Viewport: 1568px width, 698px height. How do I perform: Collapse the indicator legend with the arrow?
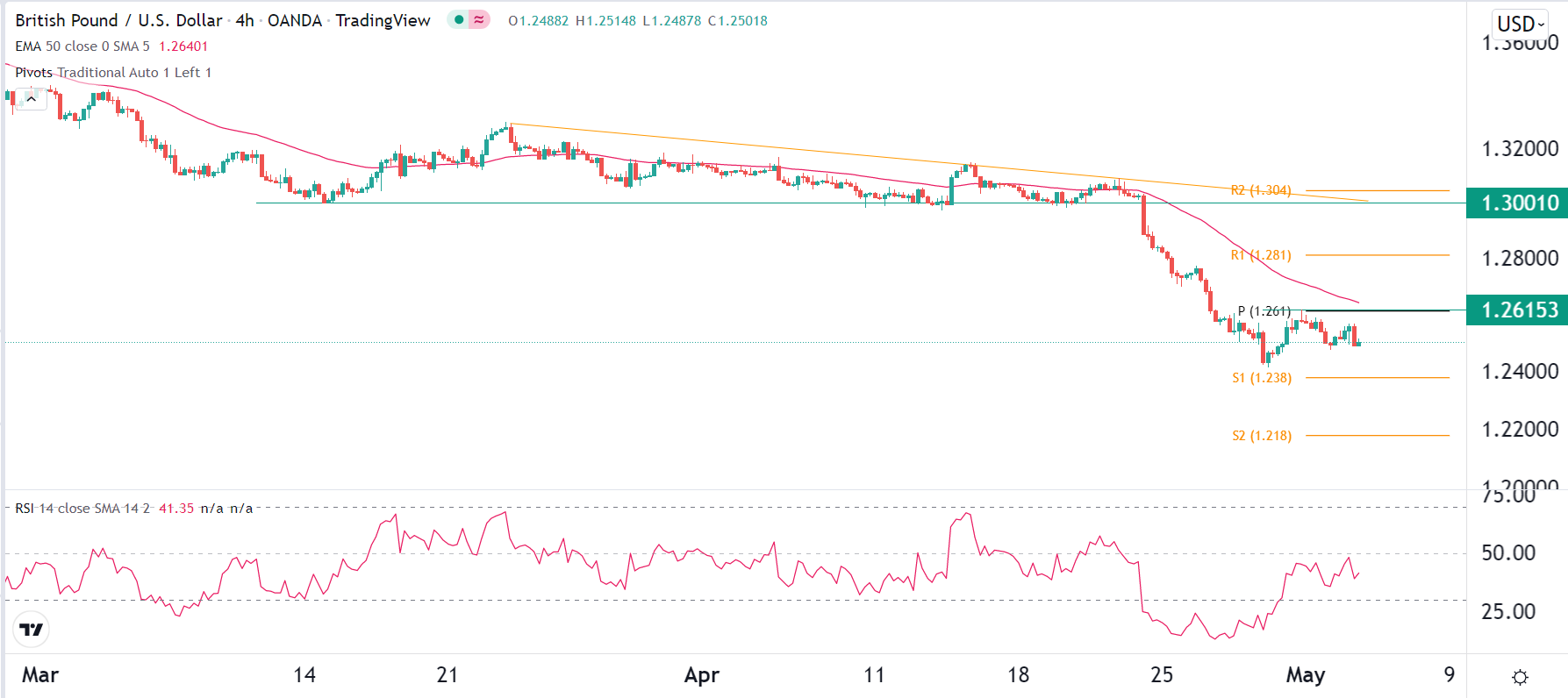click(x=31, y=99)
